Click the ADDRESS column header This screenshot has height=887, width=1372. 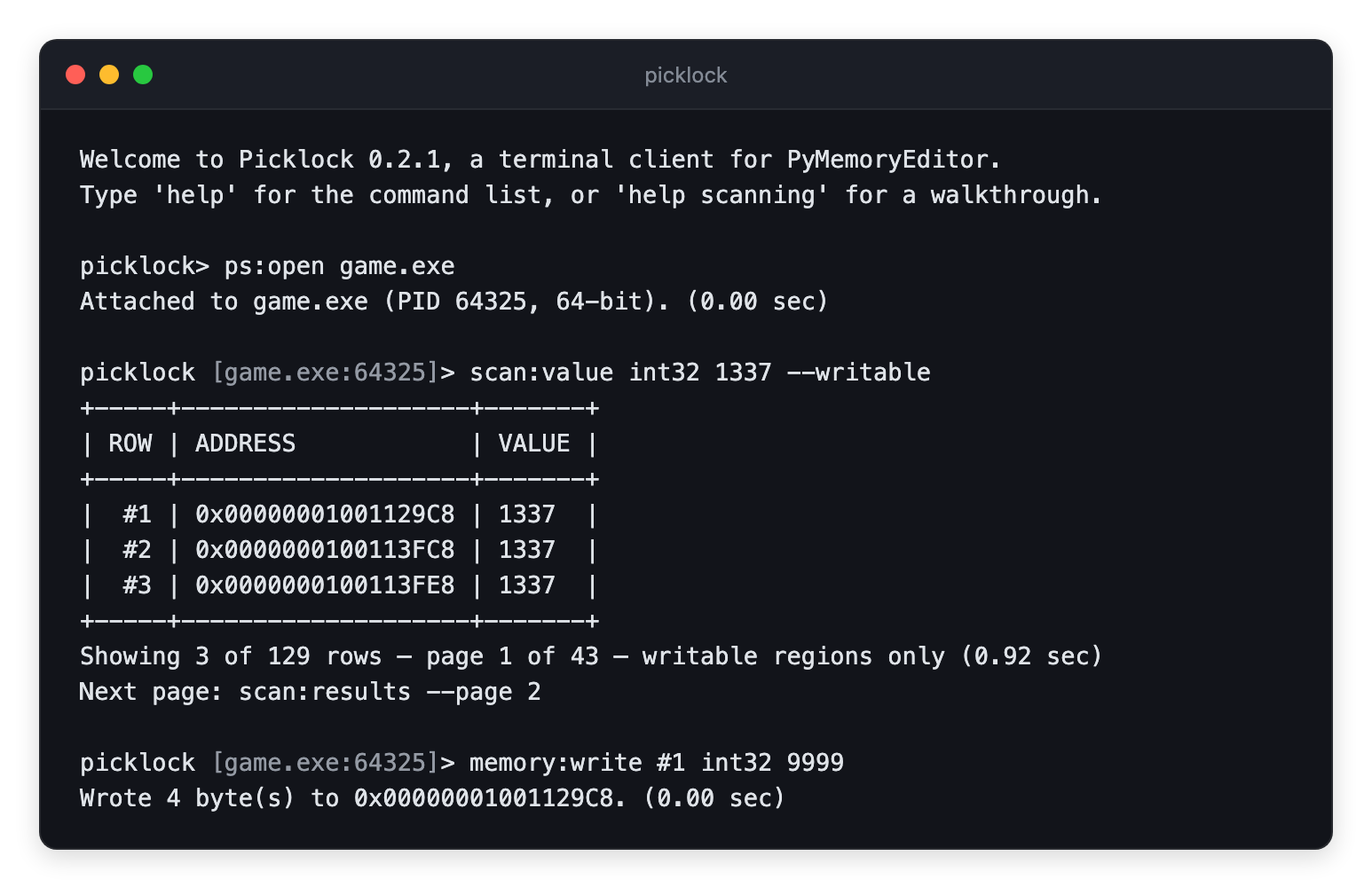point(246,443)
